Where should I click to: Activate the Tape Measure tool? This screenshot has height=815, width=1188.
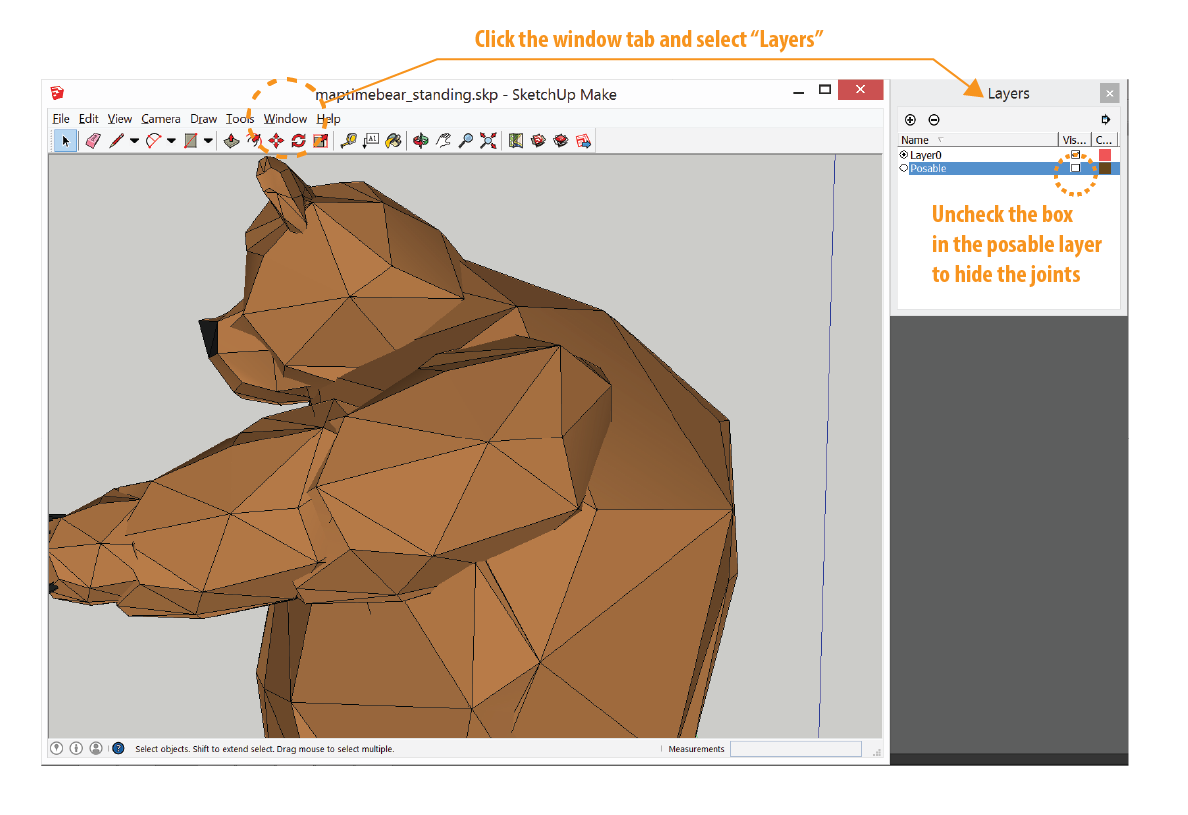[x=349, y=141]
